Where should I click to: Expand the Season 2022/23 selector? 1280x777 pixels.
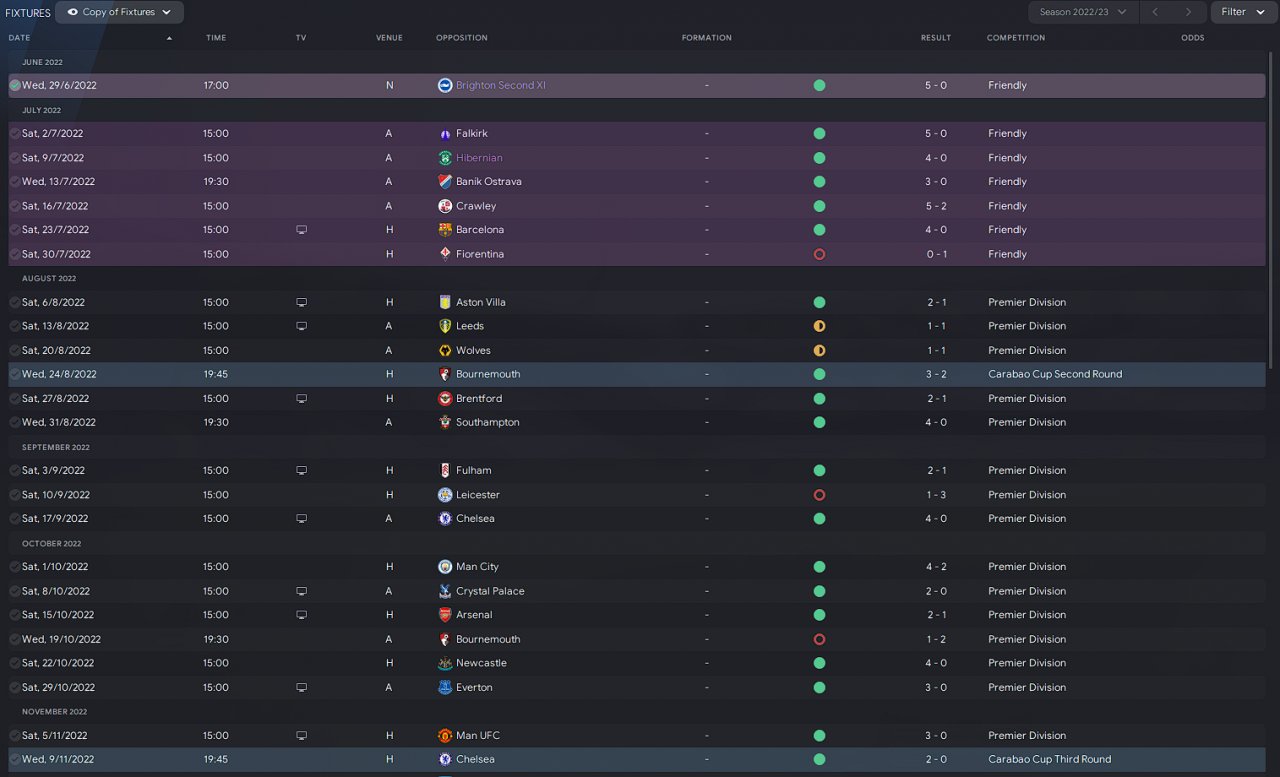tap(1083, 12)
